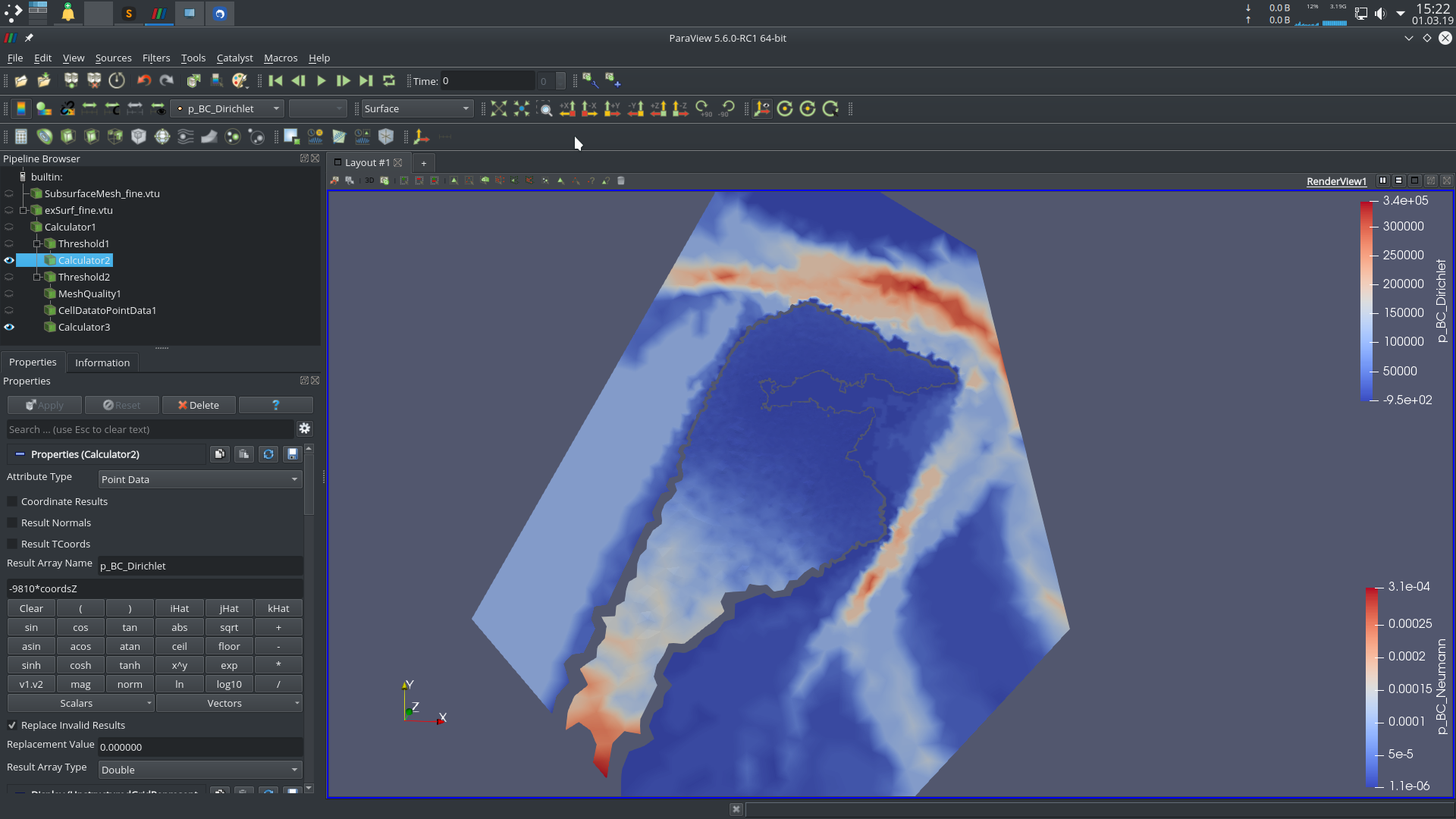Enable the Coordinate Results checkbox

pyautogui.click(x=12, y=501)
